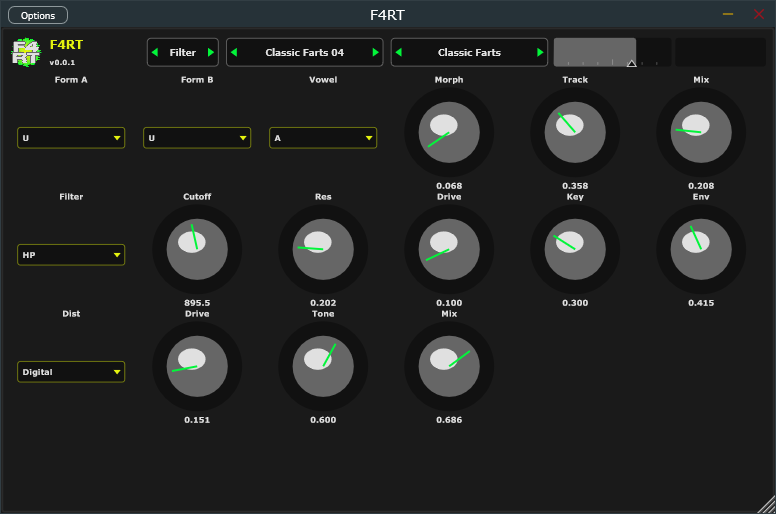The width and height of the screenshot is (776, 514).
Task: Load next preset after Classic Farts 04
Action: pos(375,52)
